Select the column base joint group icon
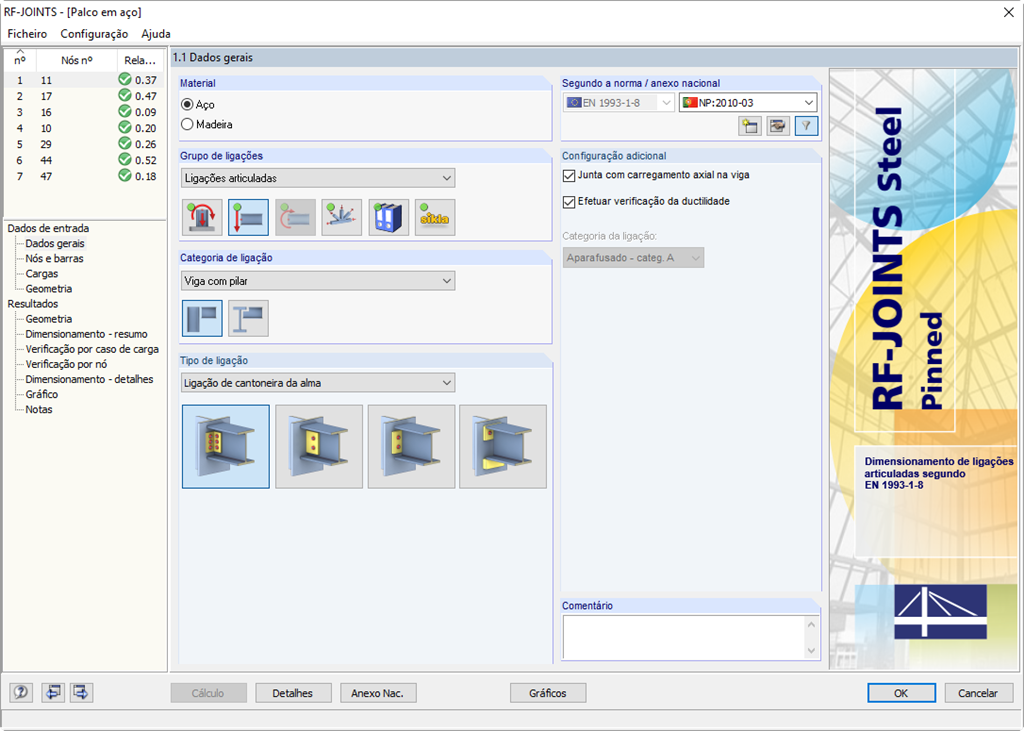The width and height of the screenshot is (1024, 731). pos(202,218)
